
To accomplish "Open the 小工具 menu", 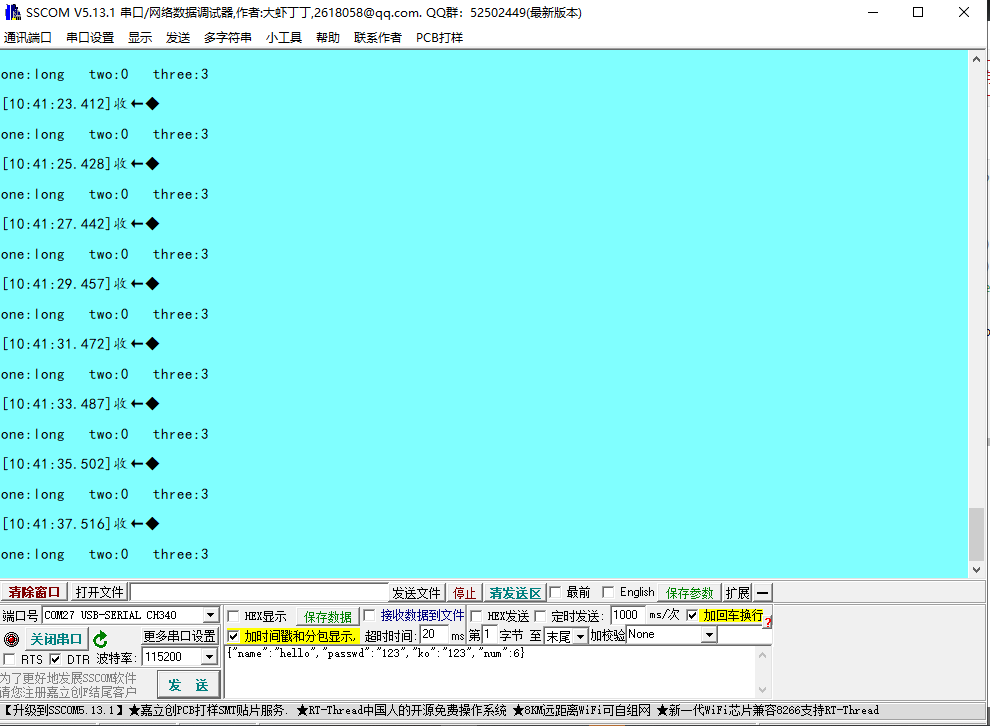I will click(x=283, y=37).
